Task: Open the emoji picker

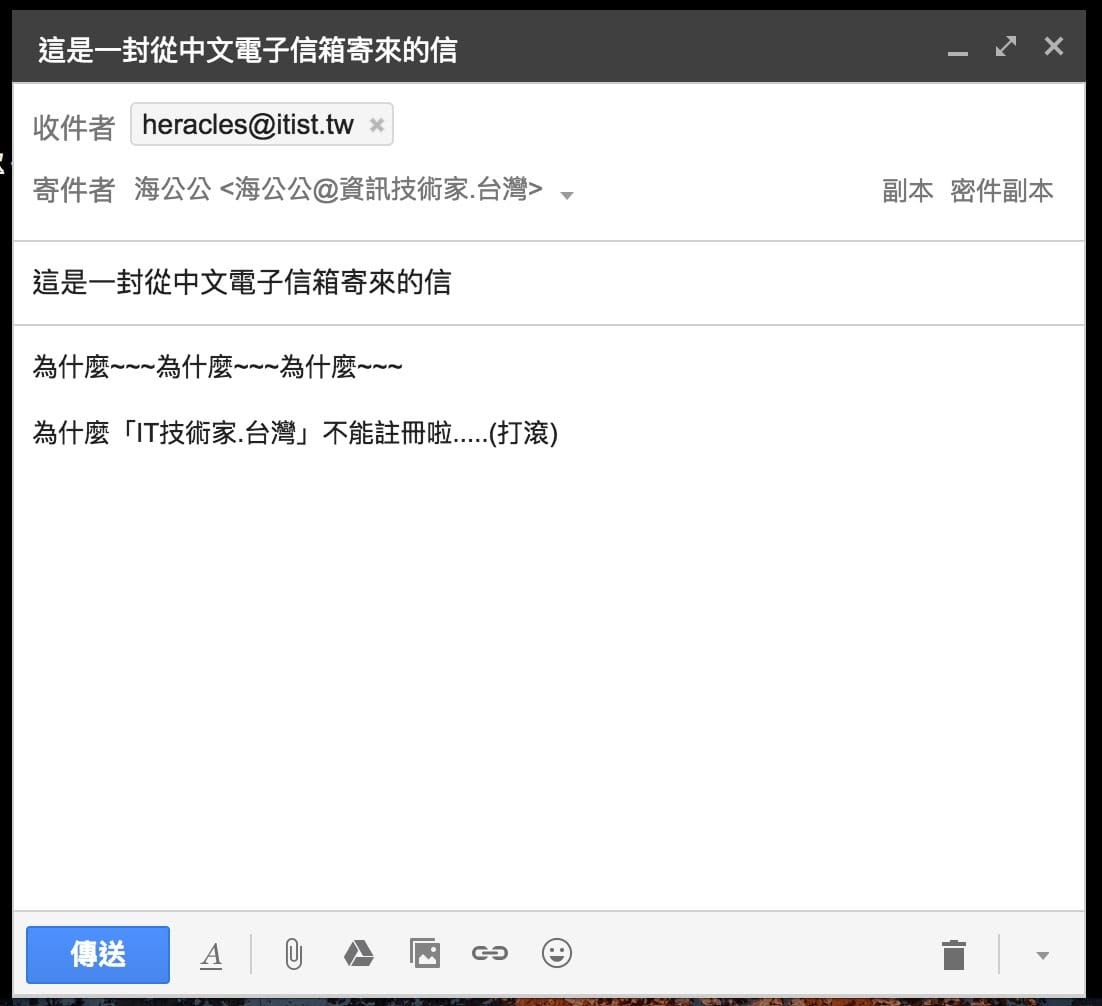Action: point(557,954)
